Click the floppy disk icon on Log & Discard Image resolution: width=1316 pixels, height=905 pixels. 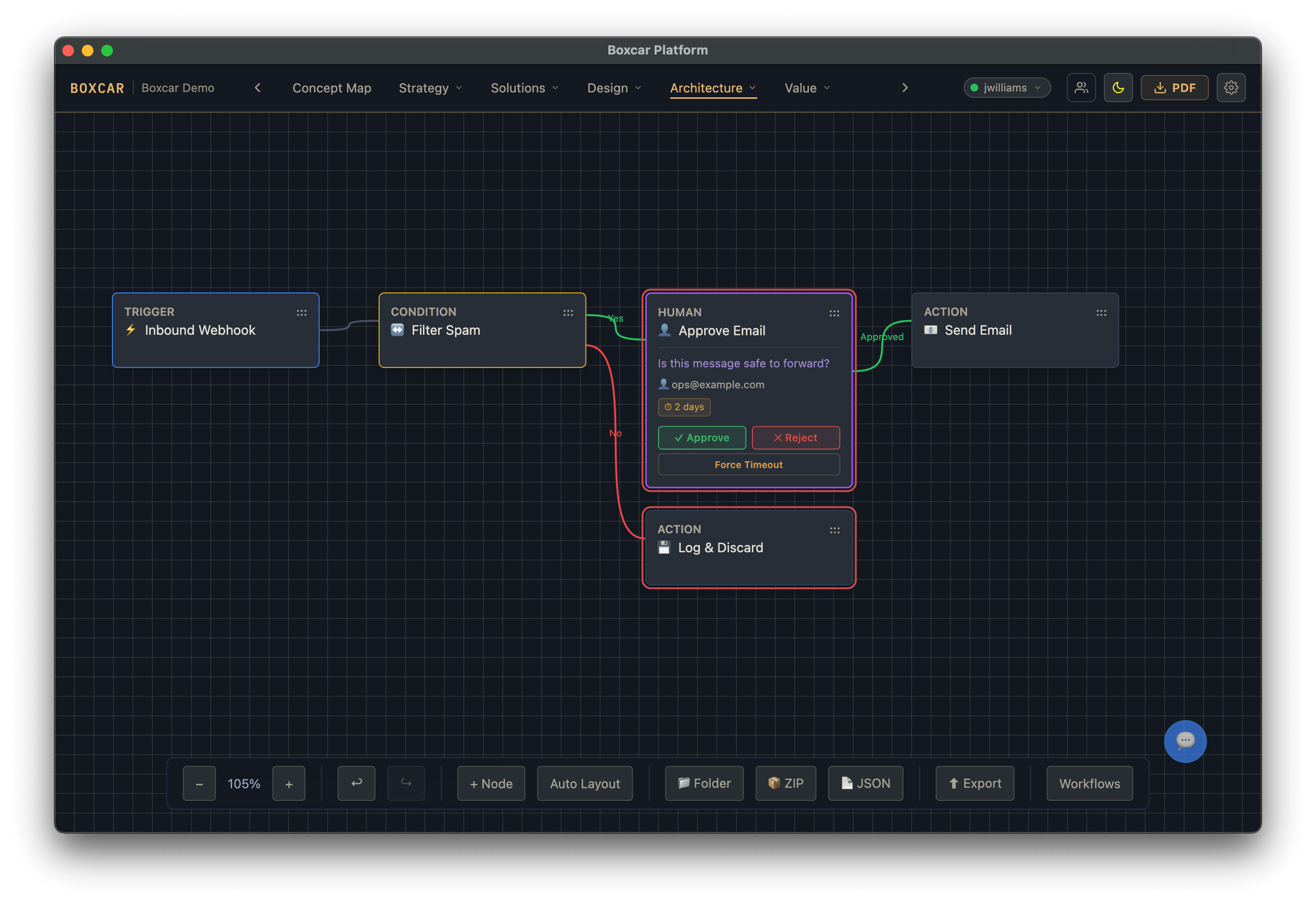click(664, 547)
